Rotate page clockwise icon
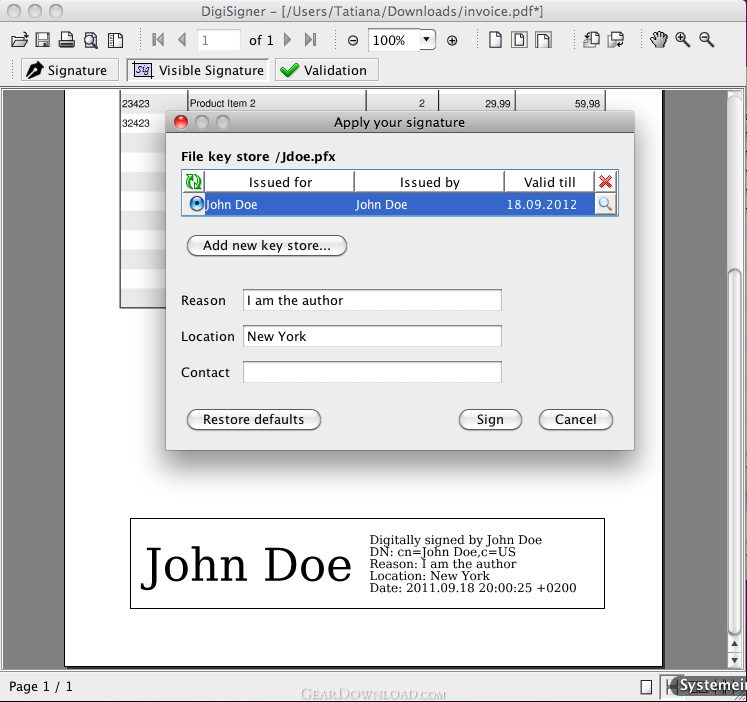Viewport: 747px width, 702px height. (616, 40)
